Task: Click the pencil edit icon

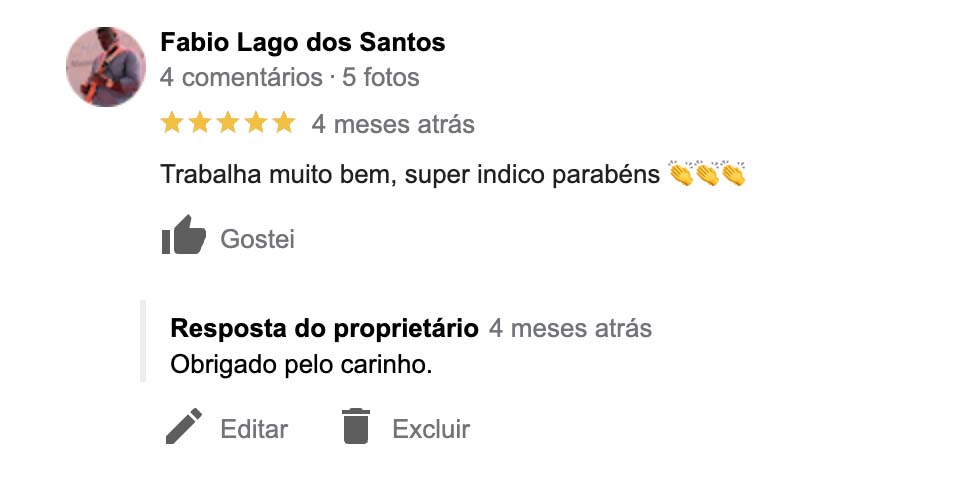Action: click(183, 427)
